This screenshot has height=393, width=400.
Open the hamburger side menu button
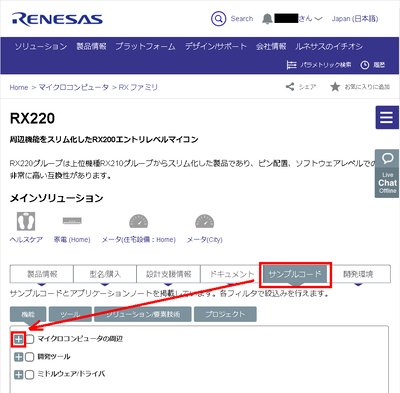[x=387, y=117]
